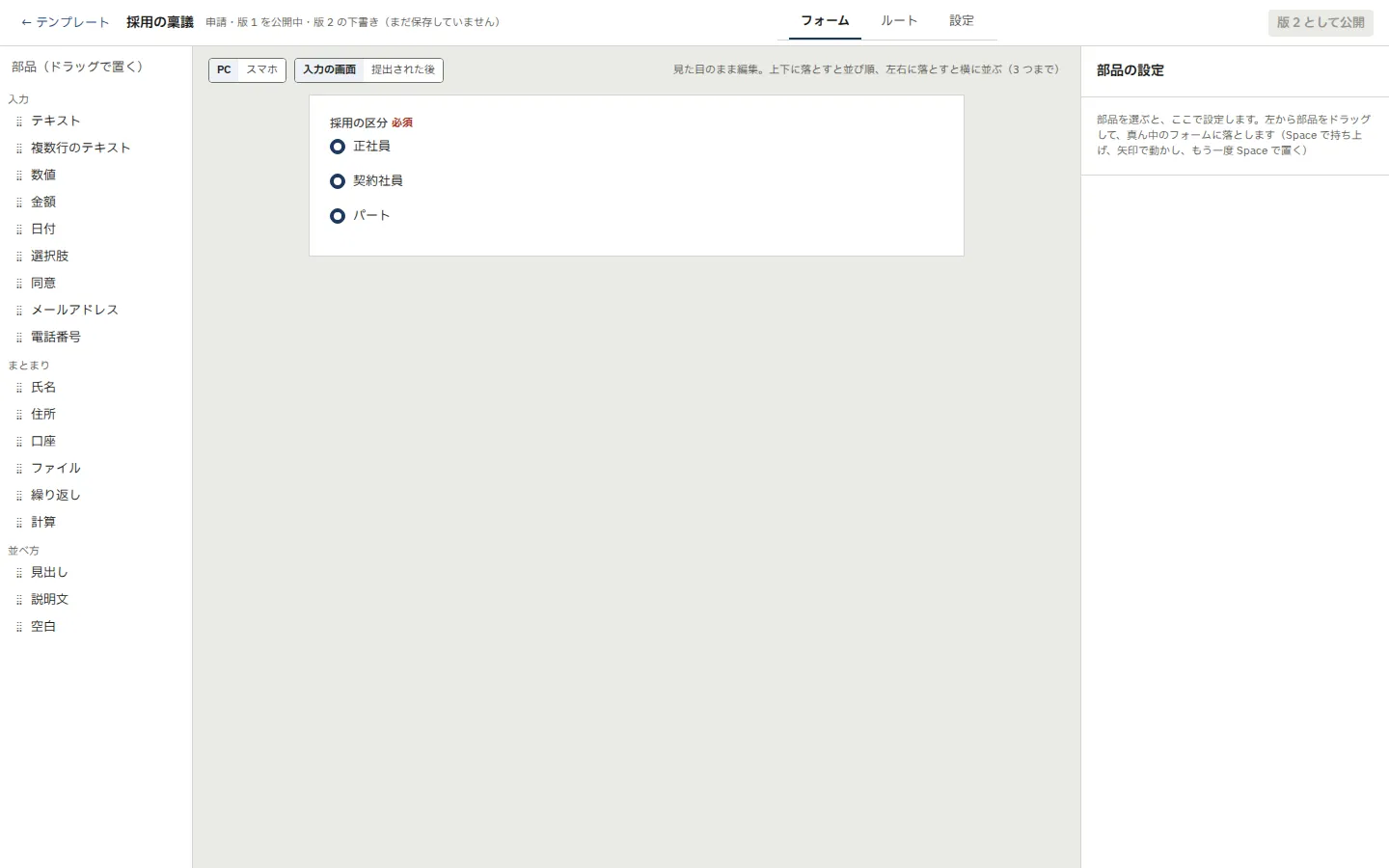Click the drag handle beside 複数行のテキスト
The height and width of the screenshot is (868, 1389).
(19, 149)
